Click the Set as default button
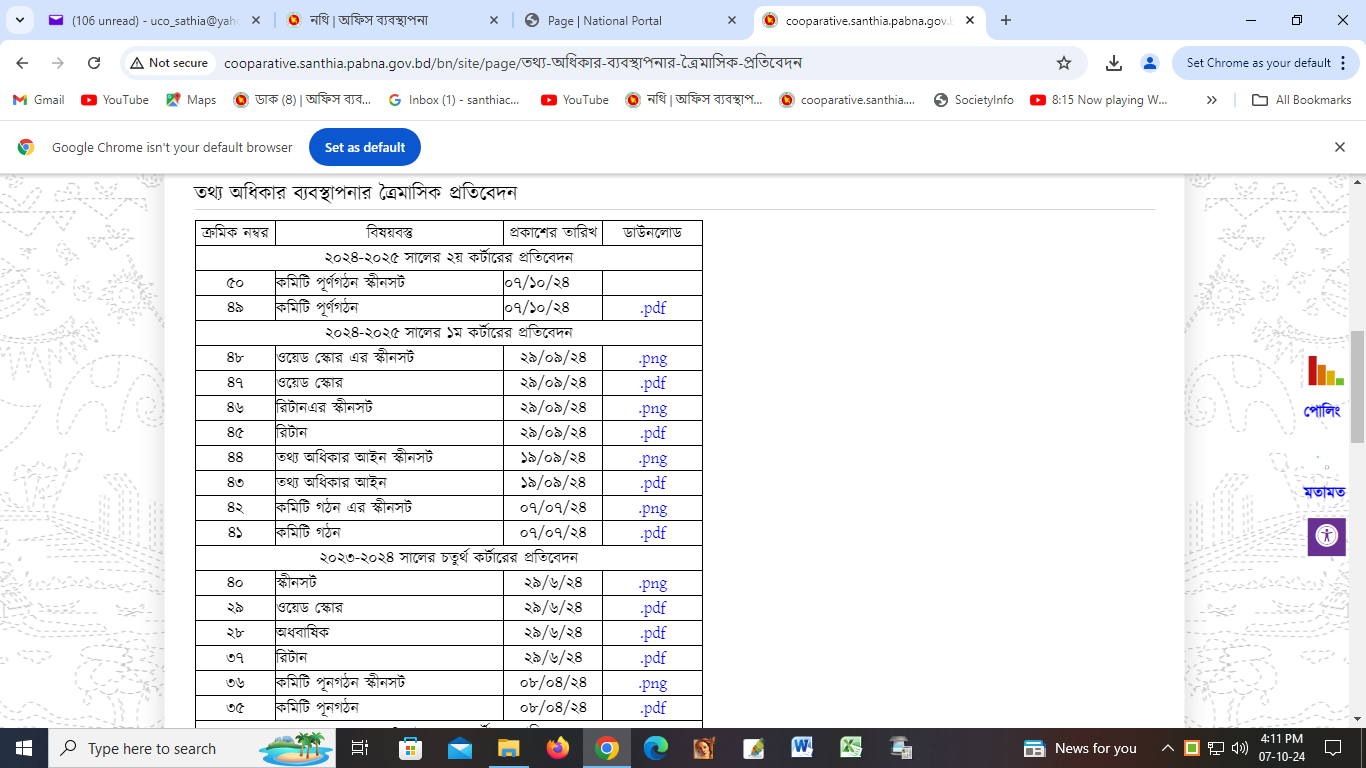Viewport: 1366px width, 768px height. point(364,147)
